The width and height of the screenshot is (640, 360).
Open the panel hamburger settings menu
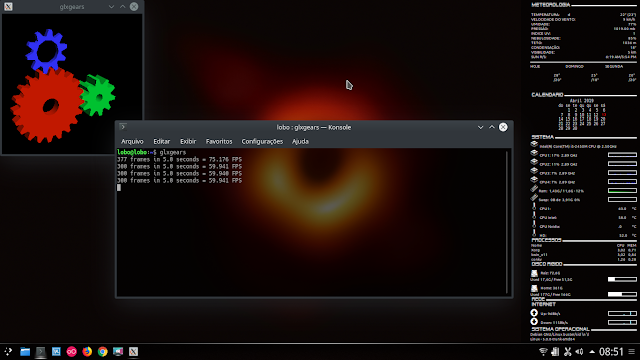[631, 351]
